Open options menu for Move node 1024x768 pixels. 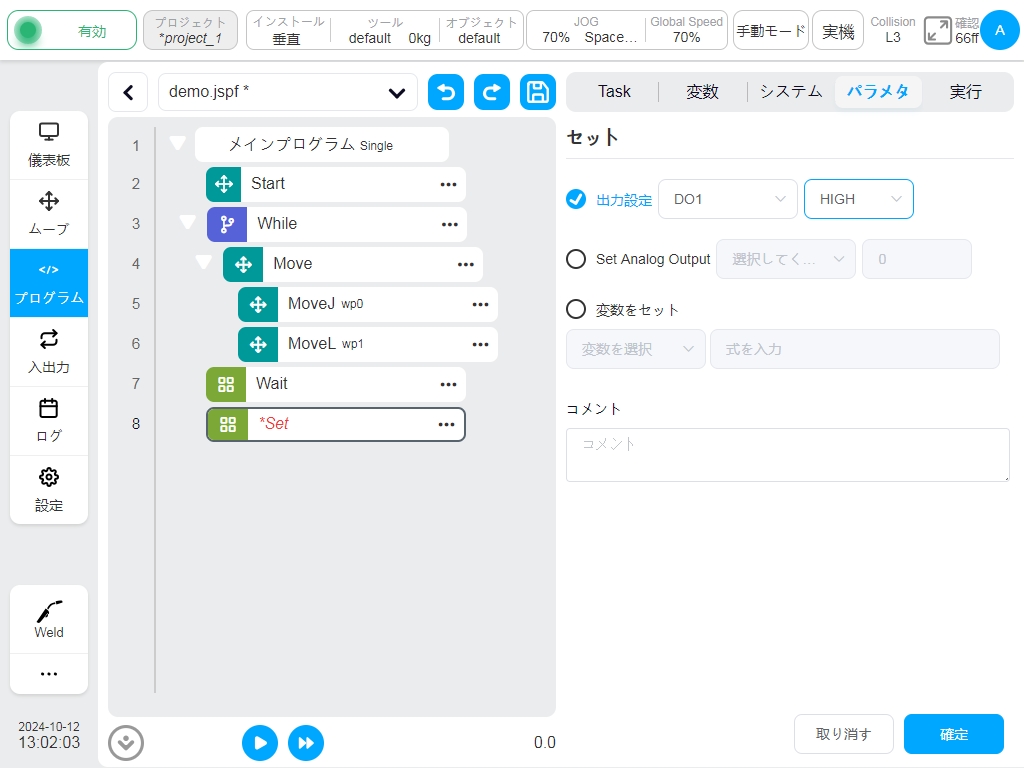[466, 264]
